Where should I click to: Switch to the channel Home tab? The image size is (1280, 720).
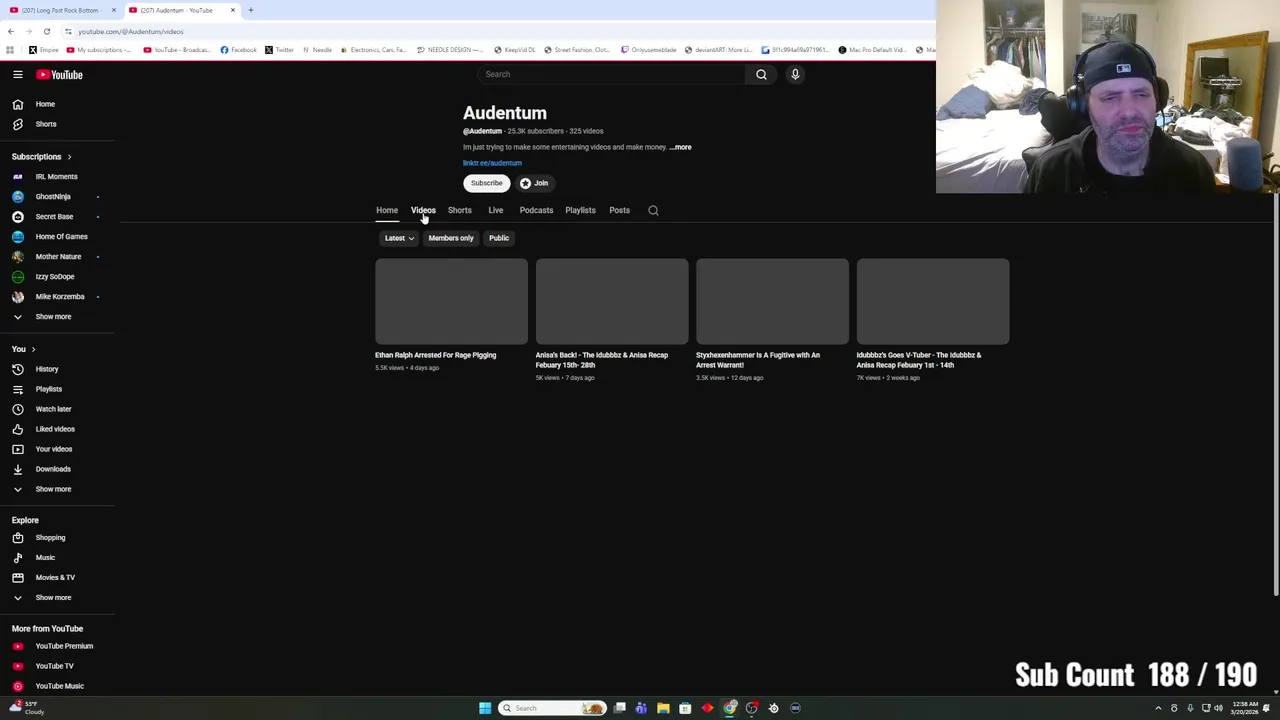pos(387,210)
